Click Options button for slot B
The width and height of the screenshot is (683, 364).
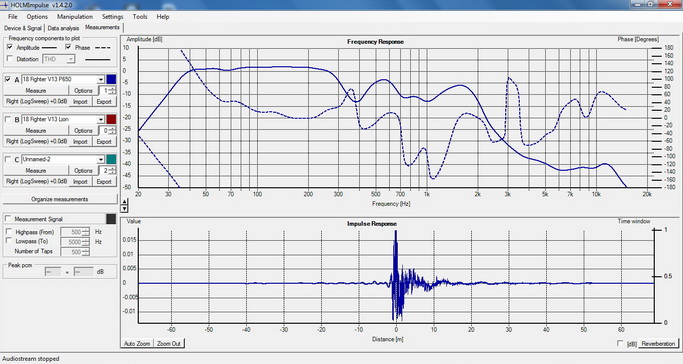pos(83,131)
